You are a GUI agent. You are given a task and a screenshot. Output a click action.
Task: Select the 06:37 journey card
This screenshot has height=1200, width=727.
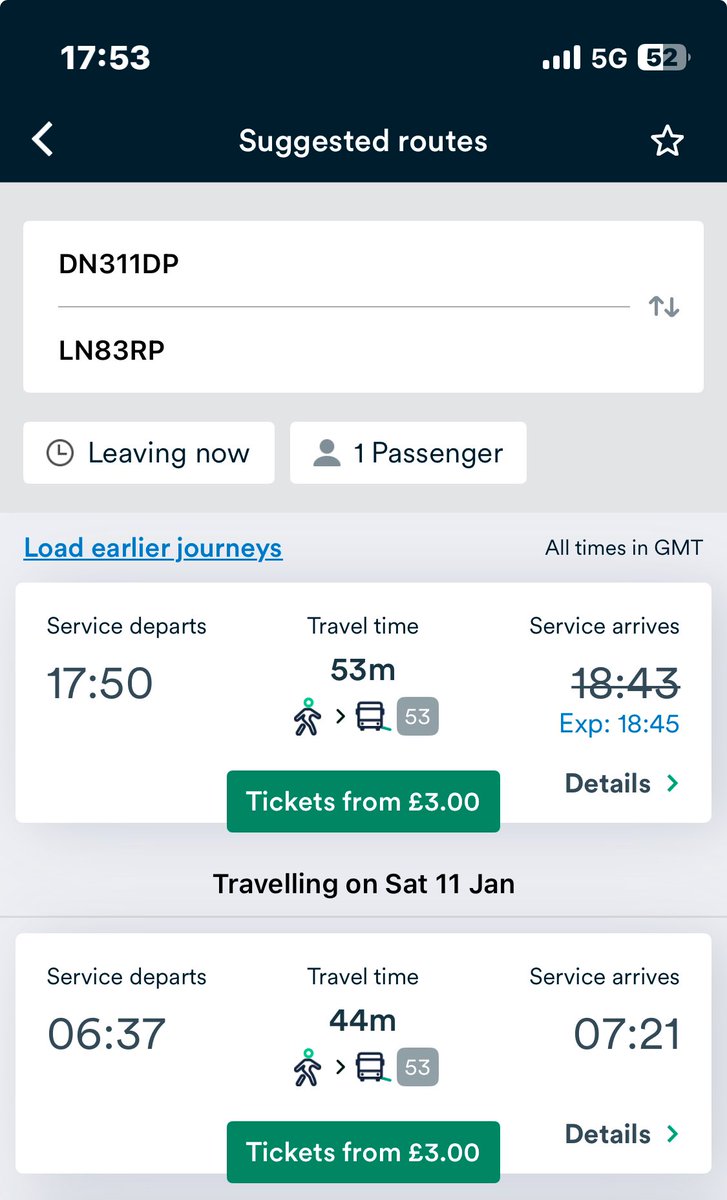[x=363, y=1054]
